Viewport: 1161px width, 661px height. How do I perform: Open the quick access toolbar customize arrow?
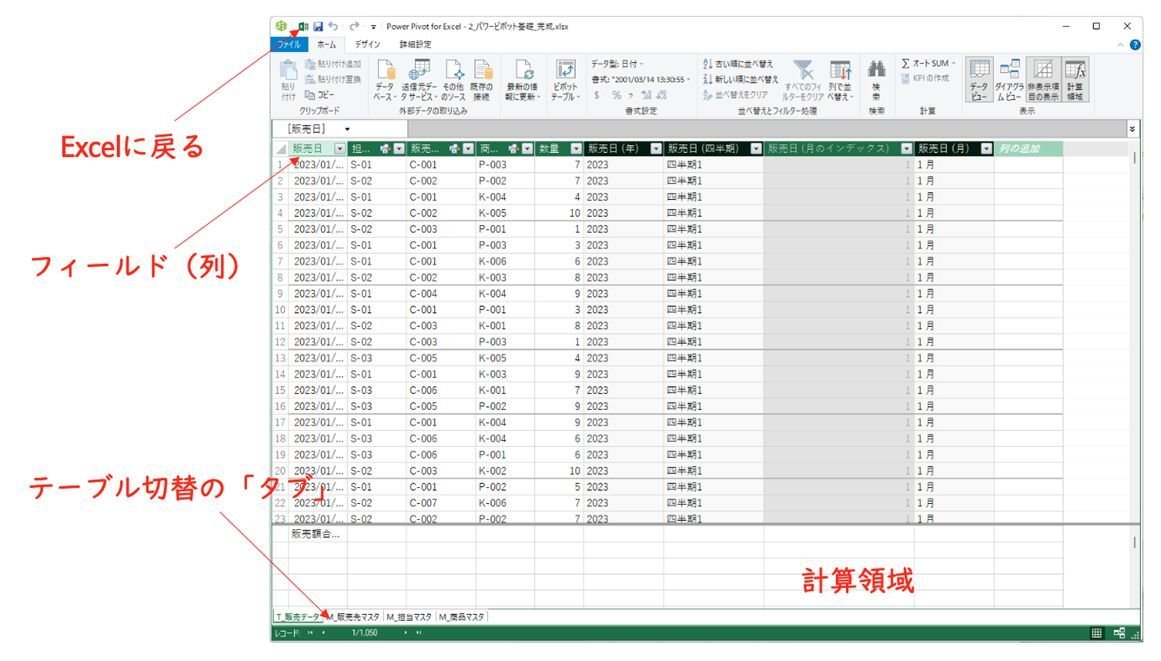click(x=373, y=27)
